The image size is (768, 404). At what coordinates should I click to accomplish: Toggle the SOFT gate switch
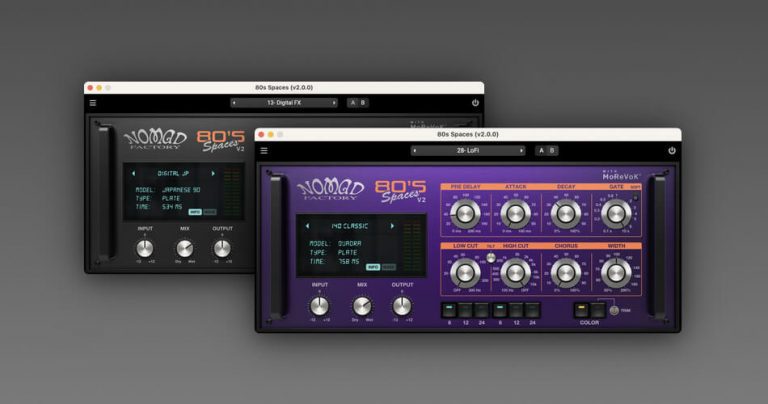pos(636,197)
